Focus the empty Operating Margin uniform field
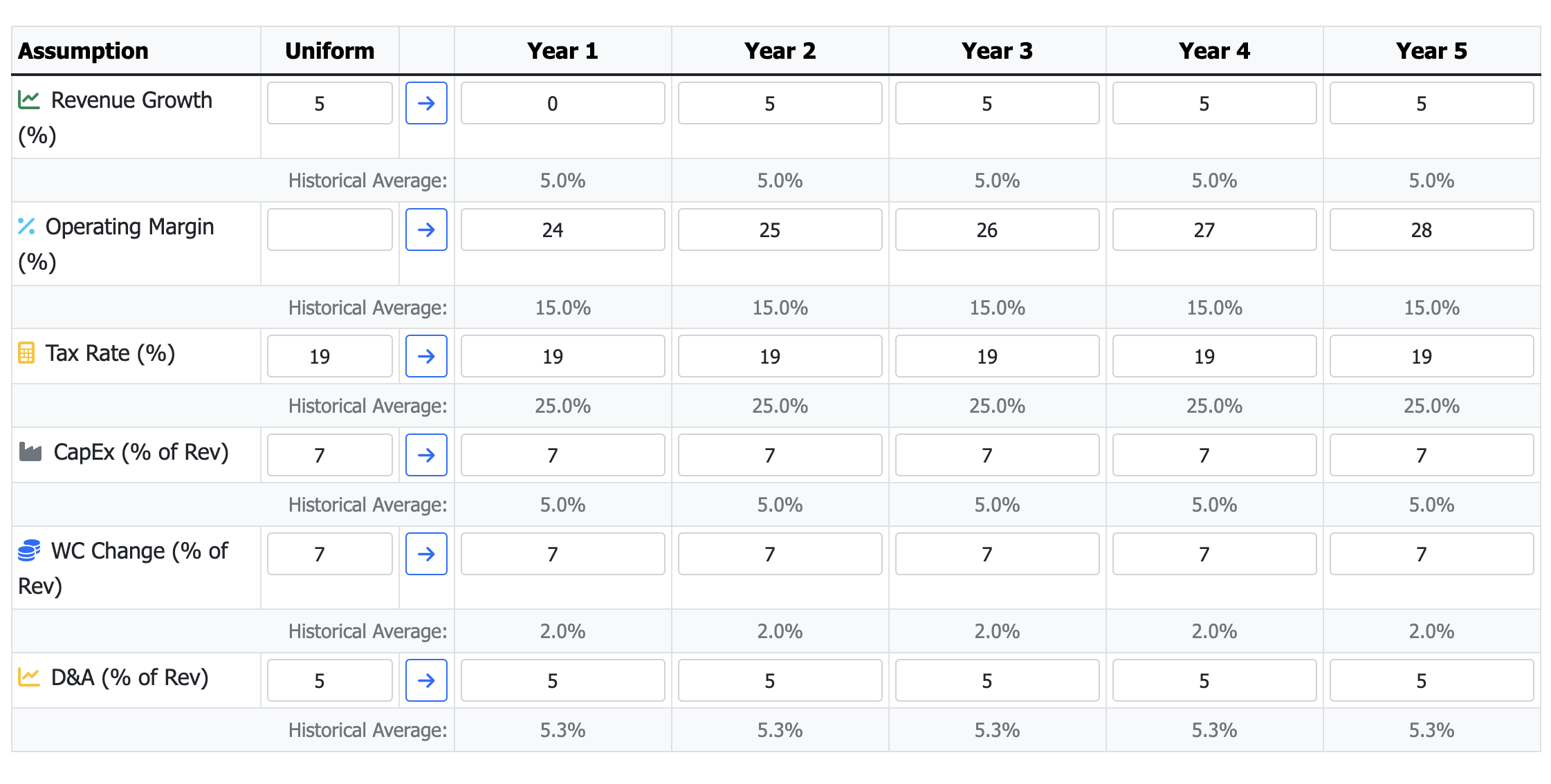The height and width of the screenshot is (784, 1551). [330, 230]
